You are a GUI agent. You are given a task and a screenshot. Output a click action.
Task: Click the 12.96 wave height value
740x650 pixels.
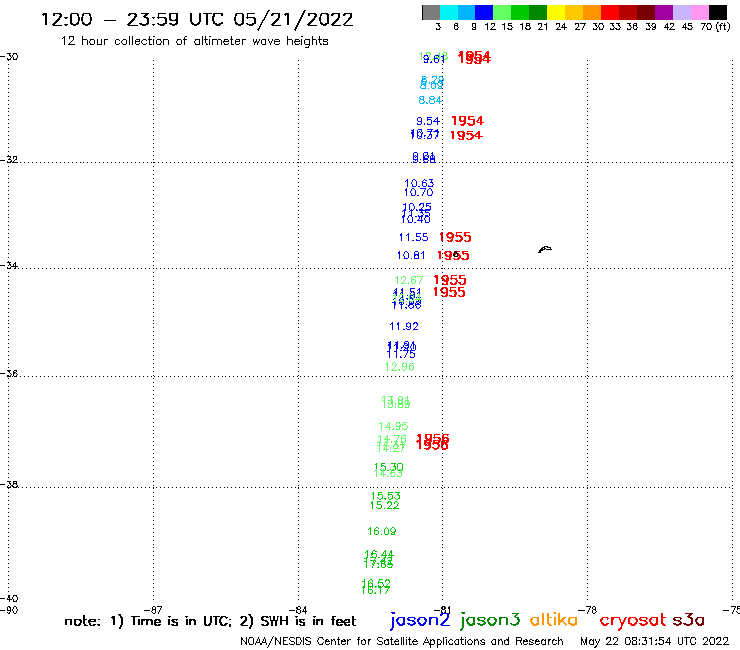pos(399,367)
